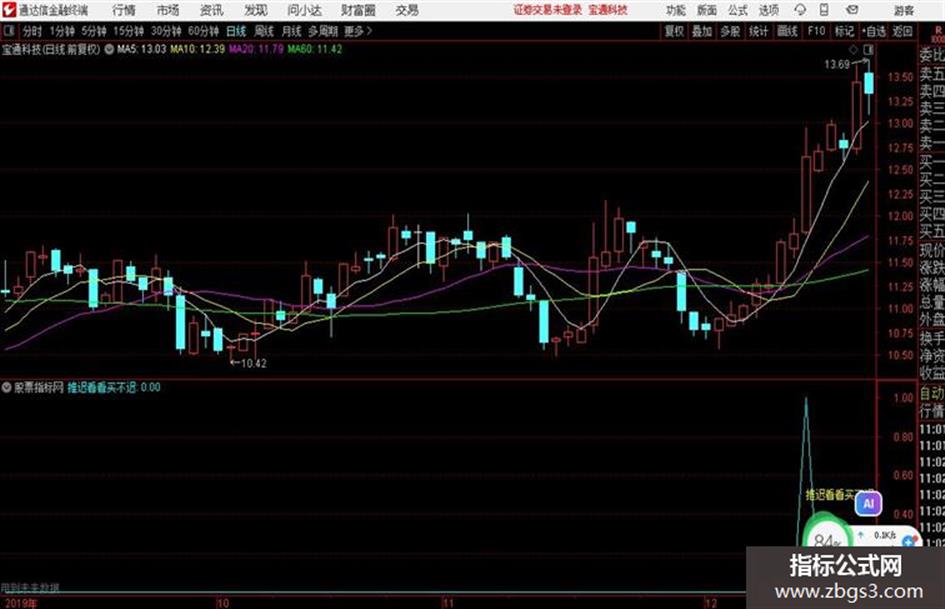
Task: Open the 行情 menu
Action: coord(124,10)
